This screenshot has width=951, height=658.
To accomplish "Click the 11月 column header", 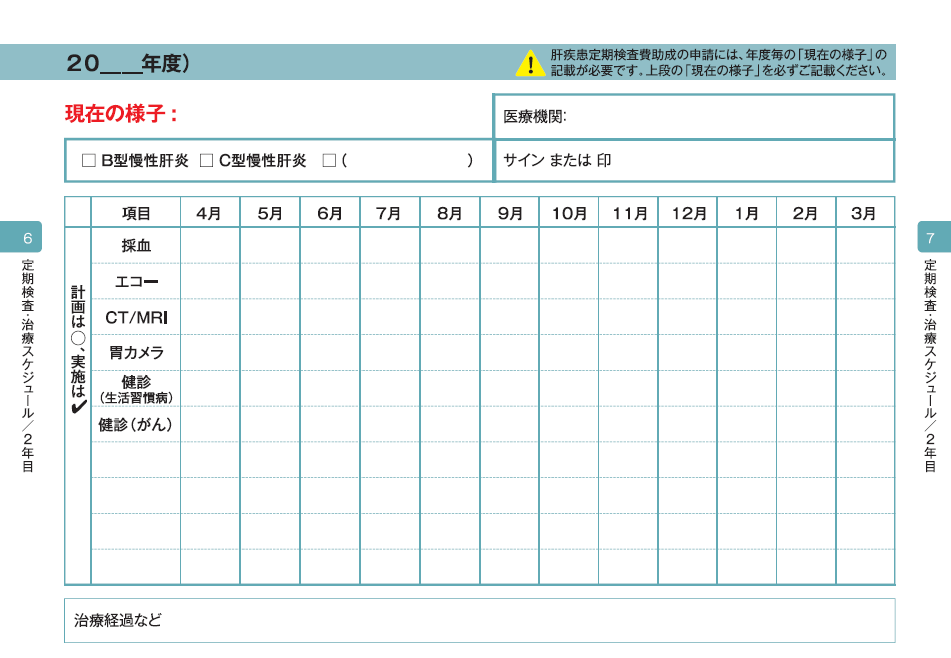I will pos(629,213).
